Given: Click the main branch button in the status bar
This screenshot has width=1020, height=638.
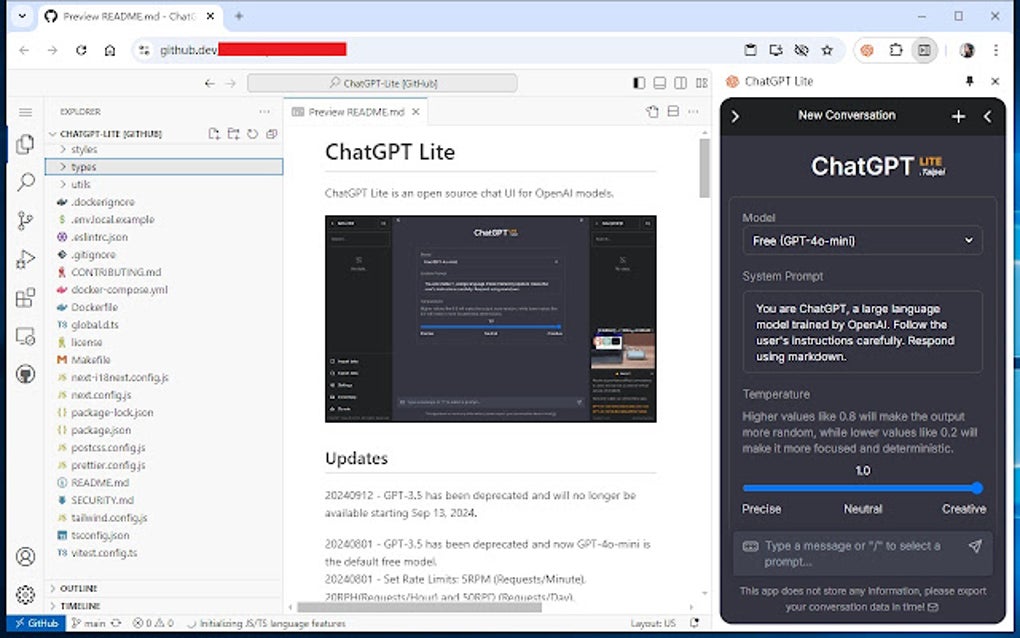Looking at the screenshot, I should tap(93, 623).
